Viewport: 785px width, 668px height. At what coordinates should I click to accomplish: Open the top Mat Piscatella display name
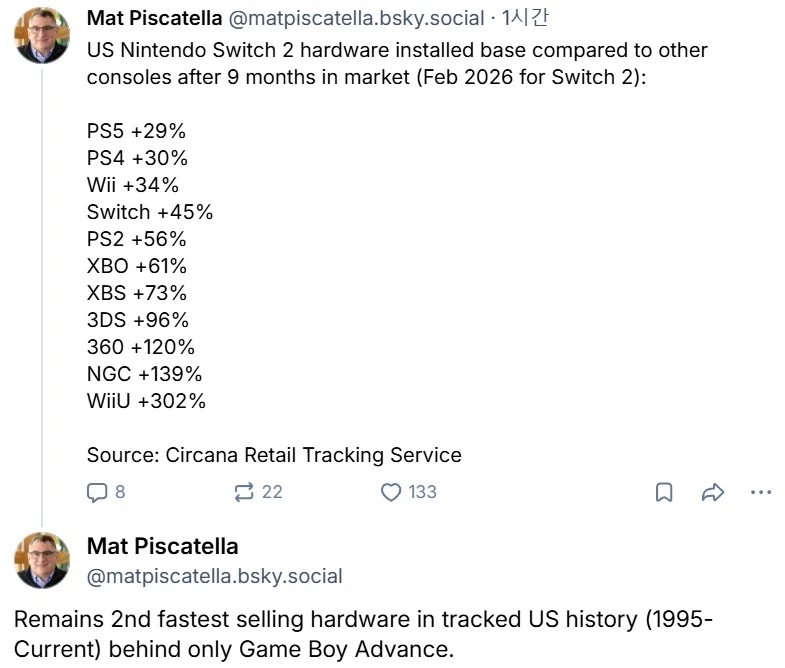155,17
